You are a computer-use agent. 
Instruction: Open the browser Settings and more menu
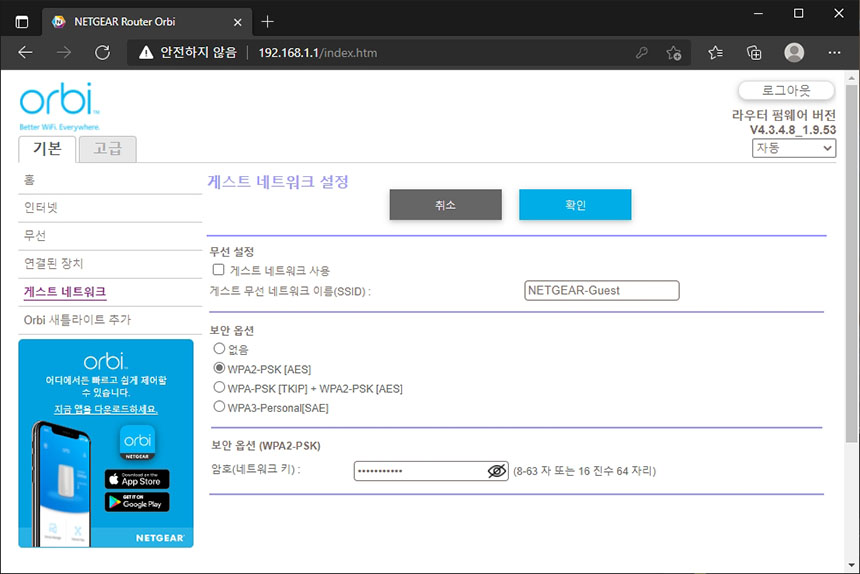(x=834, y=53)
